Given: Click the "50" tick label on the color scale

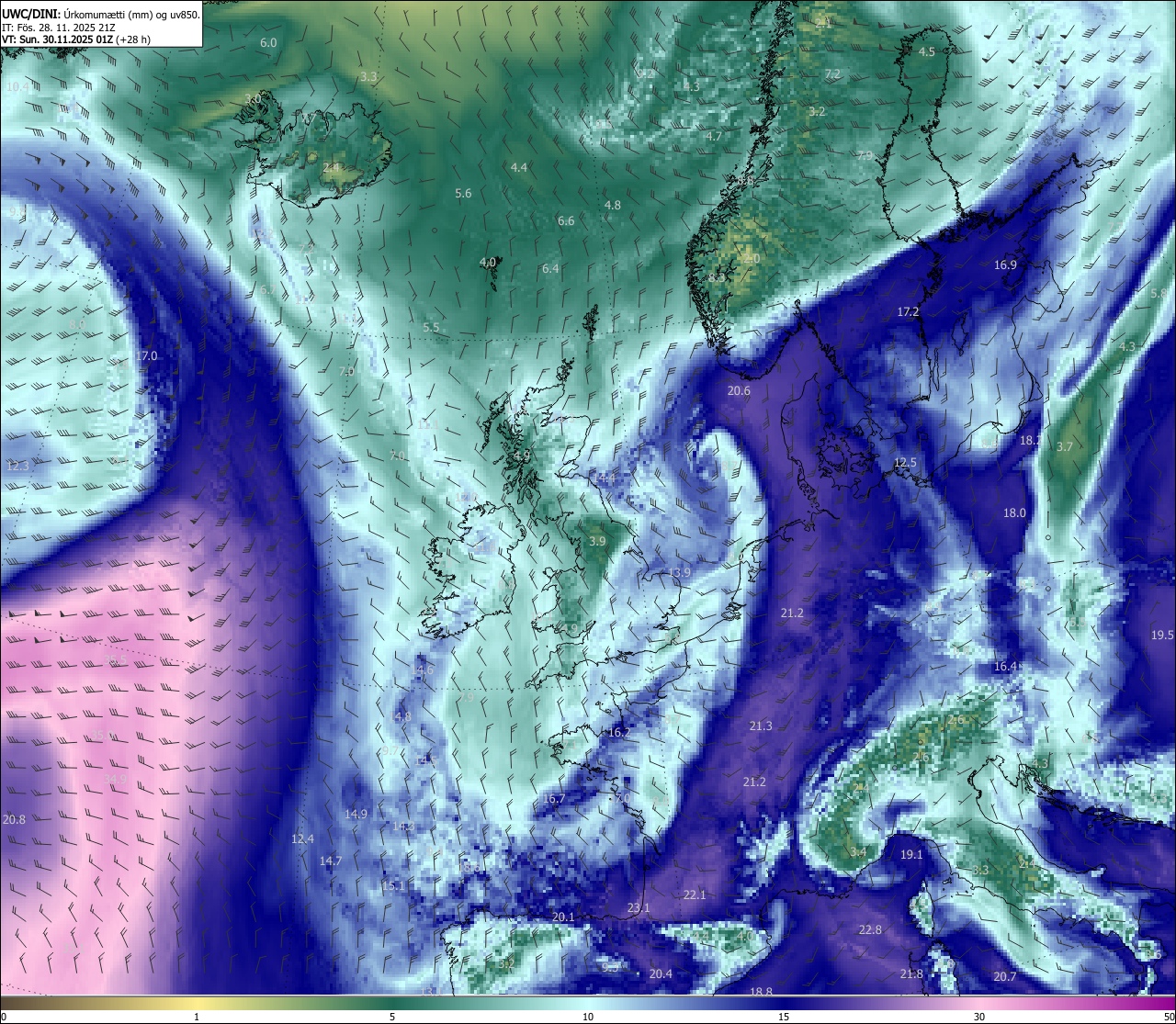Looking at the screenshot, I should [x=1169, y=1017].
